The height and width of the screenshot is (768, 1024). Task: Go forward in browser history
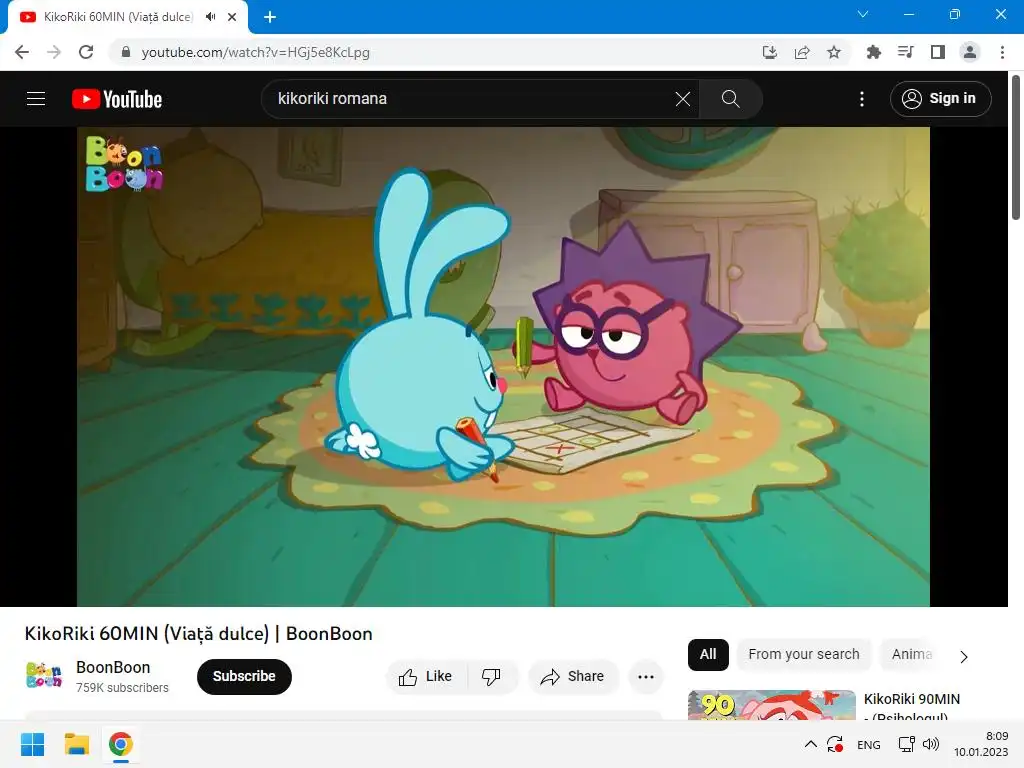coord(54,52)
